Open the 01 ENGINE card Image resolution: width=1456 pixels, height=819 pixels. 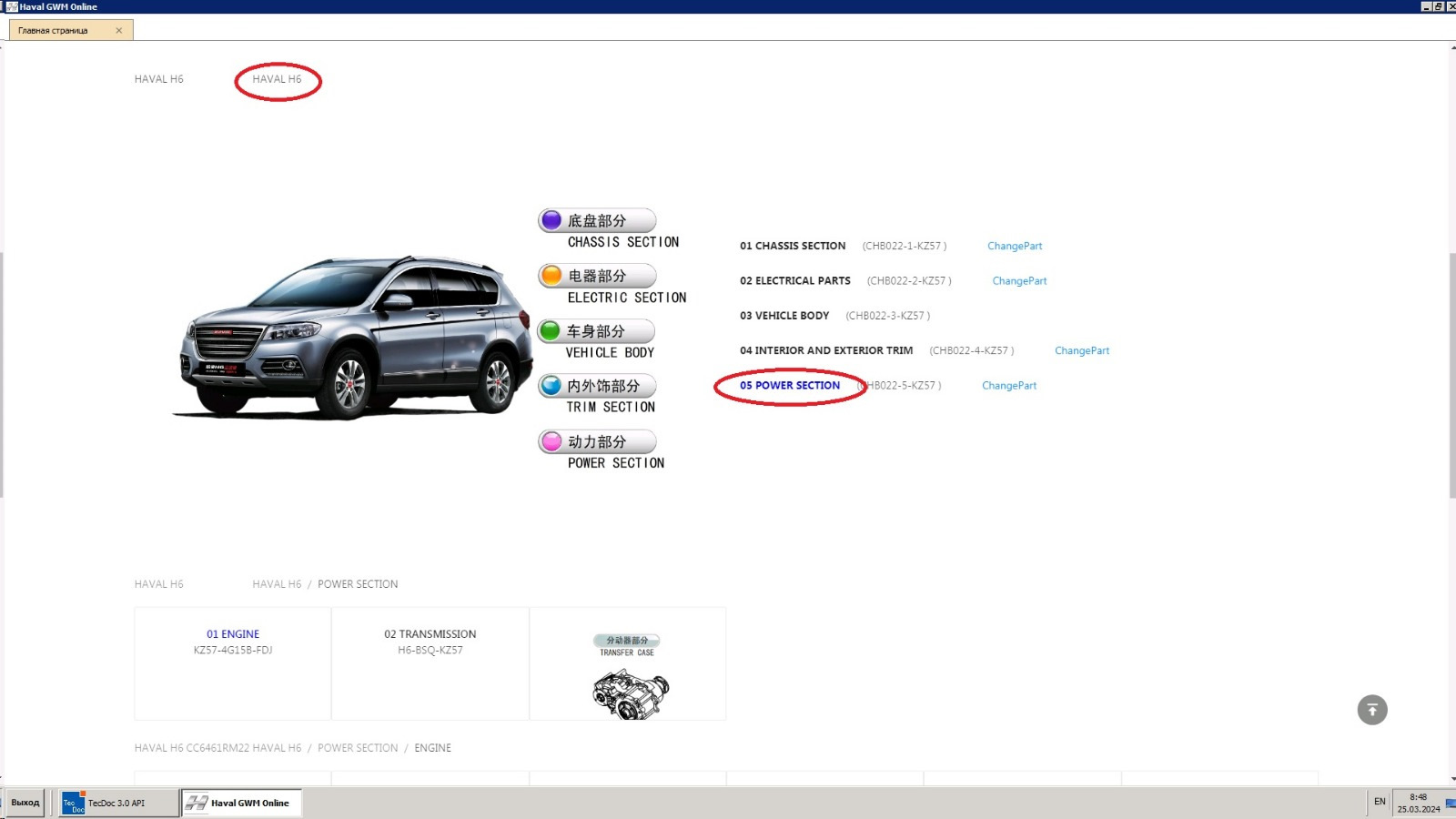pos(233,663)
